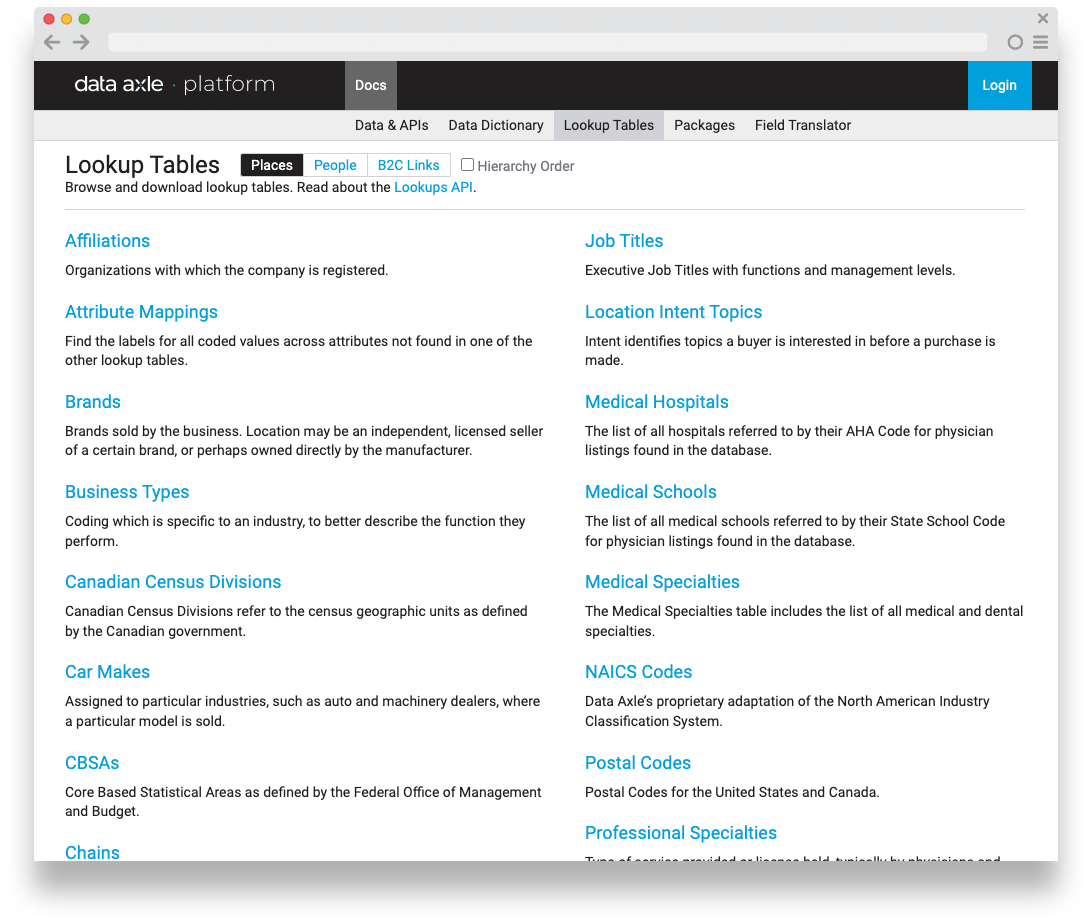Click the browser forward arrow
The width and height of the screenshot is (1090, 920).
pos(81,42)
